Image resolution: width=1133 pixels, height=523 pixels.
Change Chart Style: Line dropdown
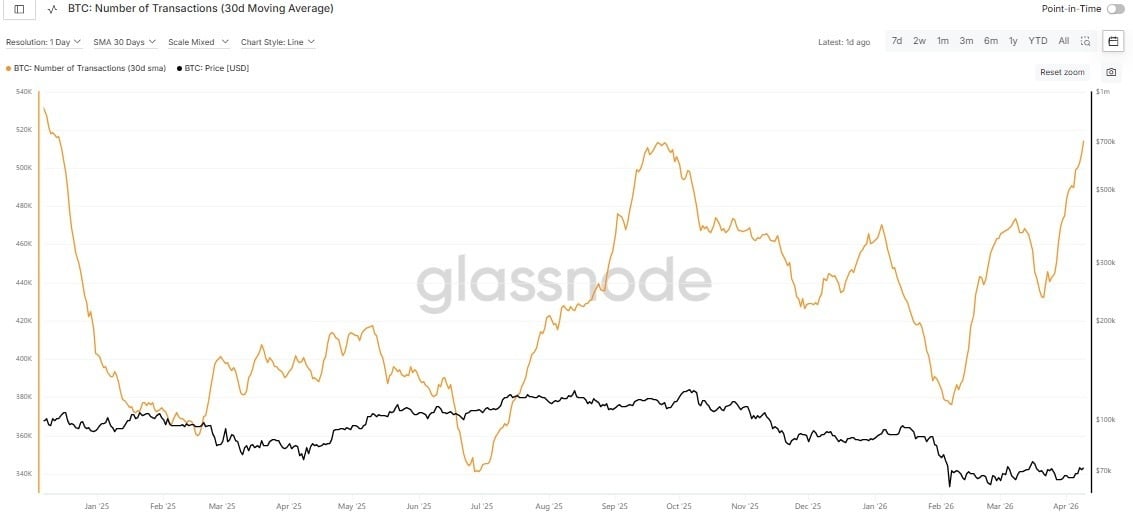pyautogui.click(x=278, y=42)
